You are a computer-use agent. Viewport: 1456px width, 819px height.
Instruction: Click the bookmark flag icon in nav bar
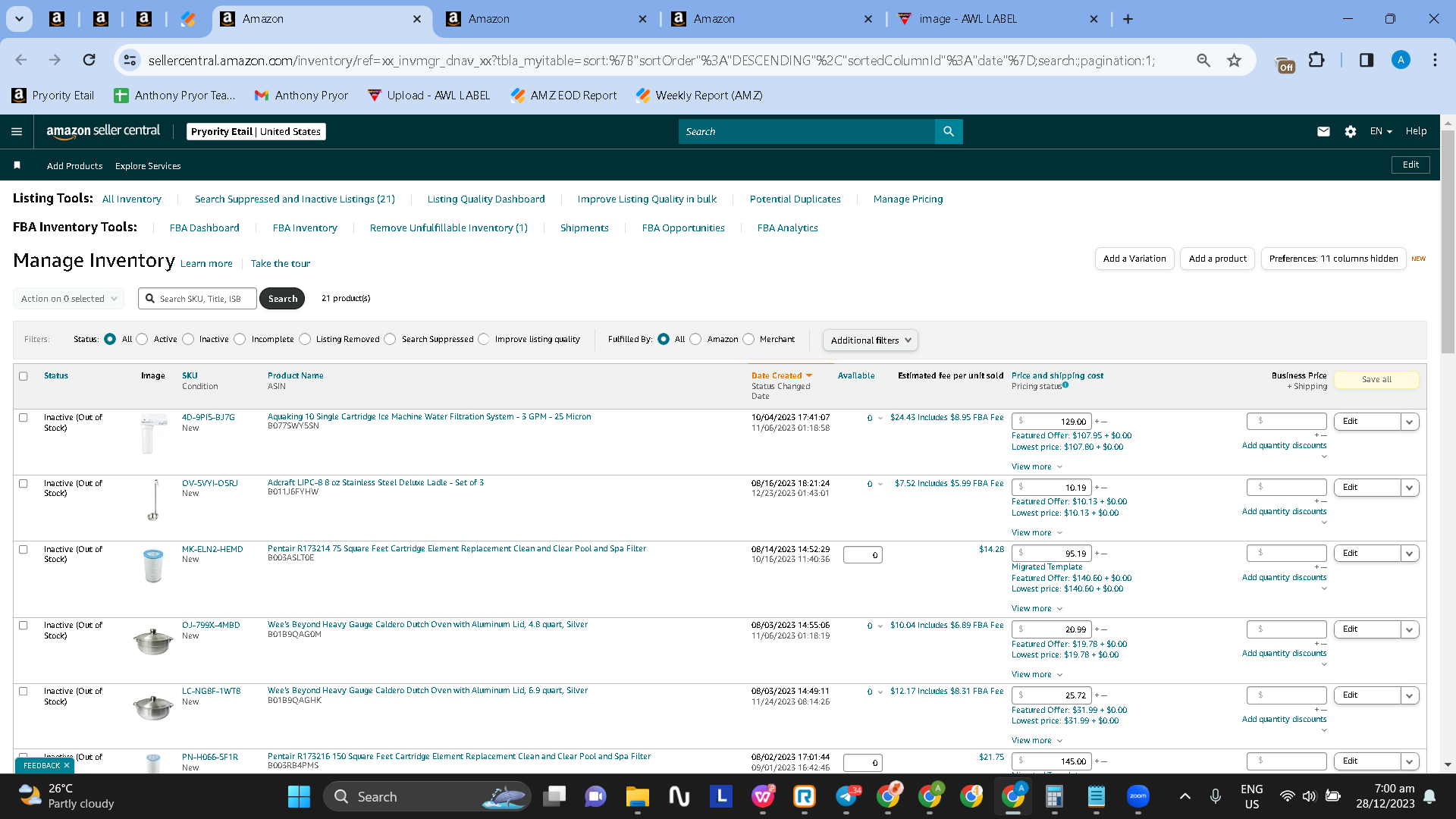pyautogui.click(x=17, y=165)
